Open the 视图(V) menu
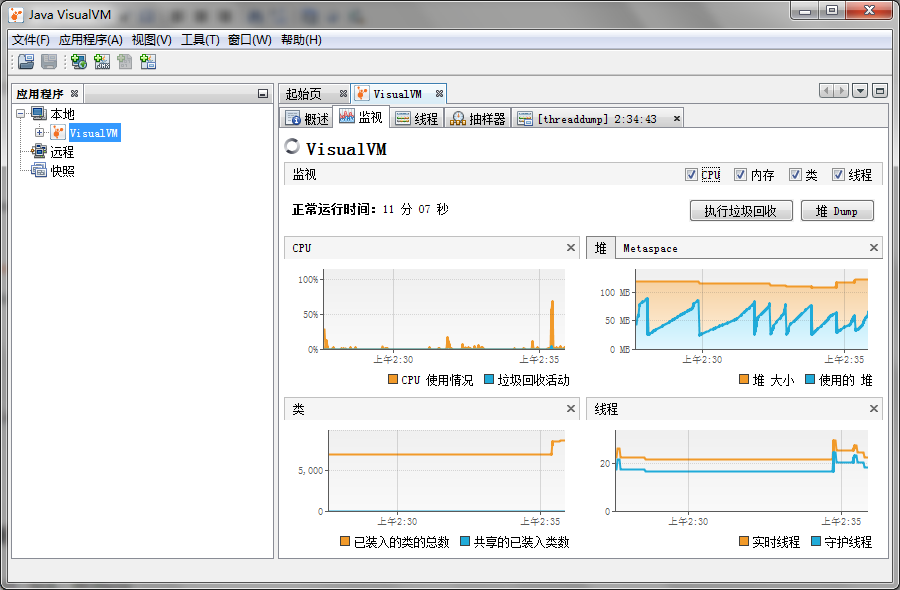Screen dimensions: 900x590 [x=152, y=40]
